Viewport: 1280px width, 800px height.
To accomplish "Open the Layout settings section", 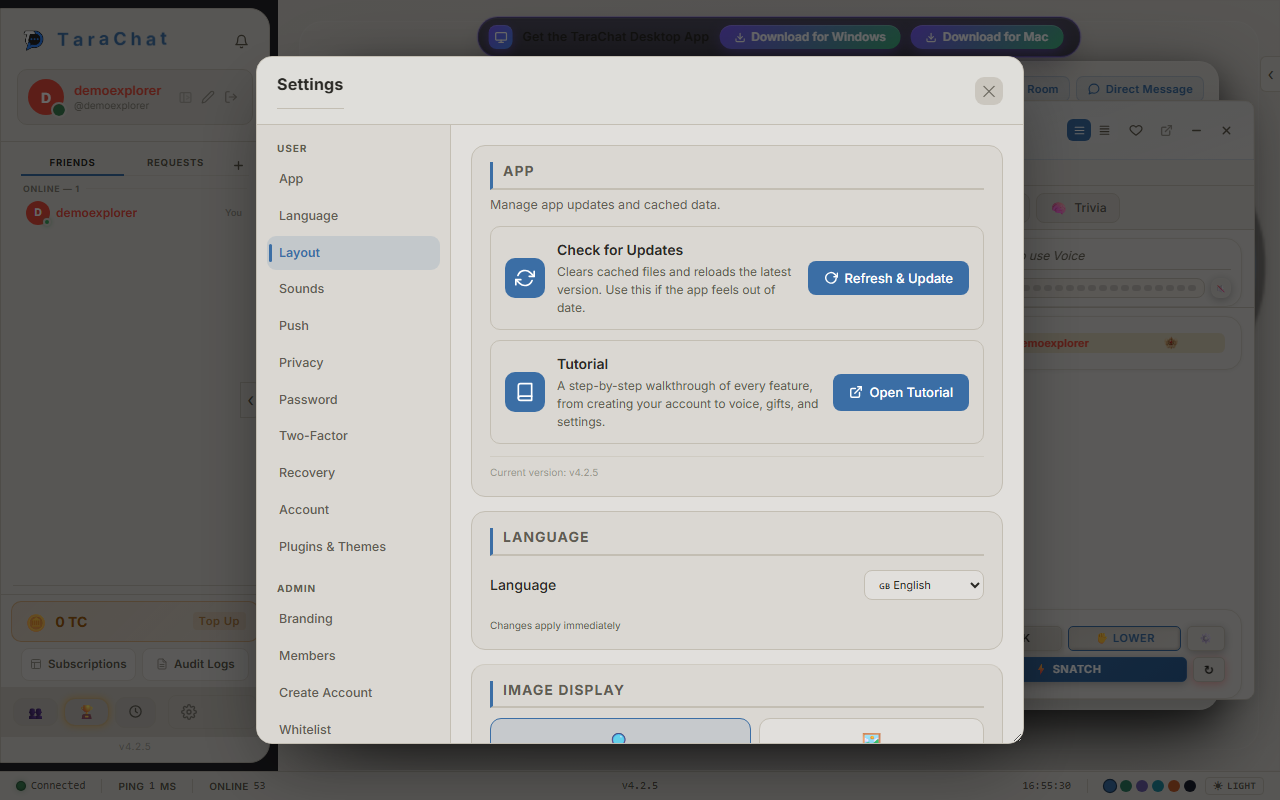I will click(x=354, y=253).
